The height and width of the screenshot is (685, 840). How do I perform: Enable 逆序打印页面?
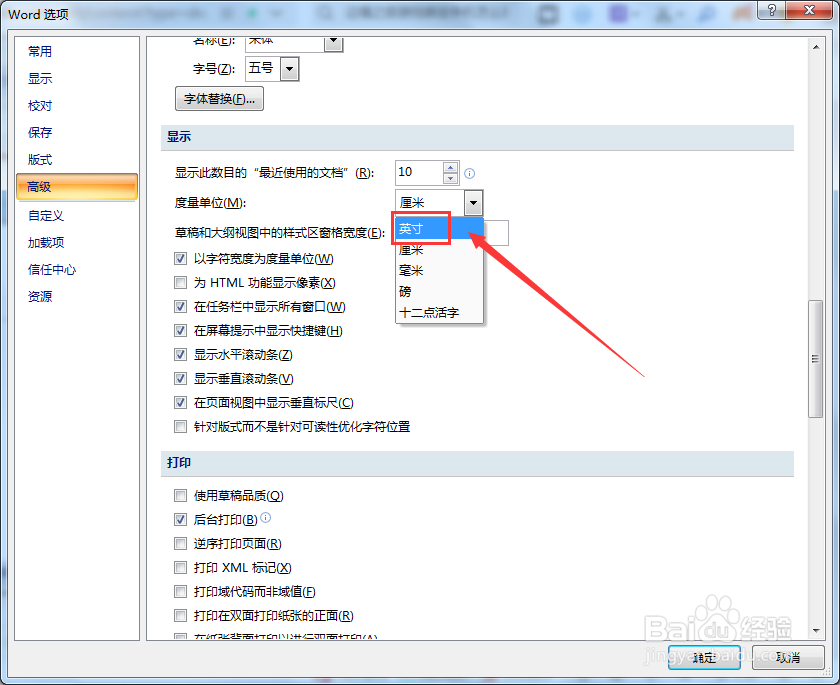(x=181, y=544)
